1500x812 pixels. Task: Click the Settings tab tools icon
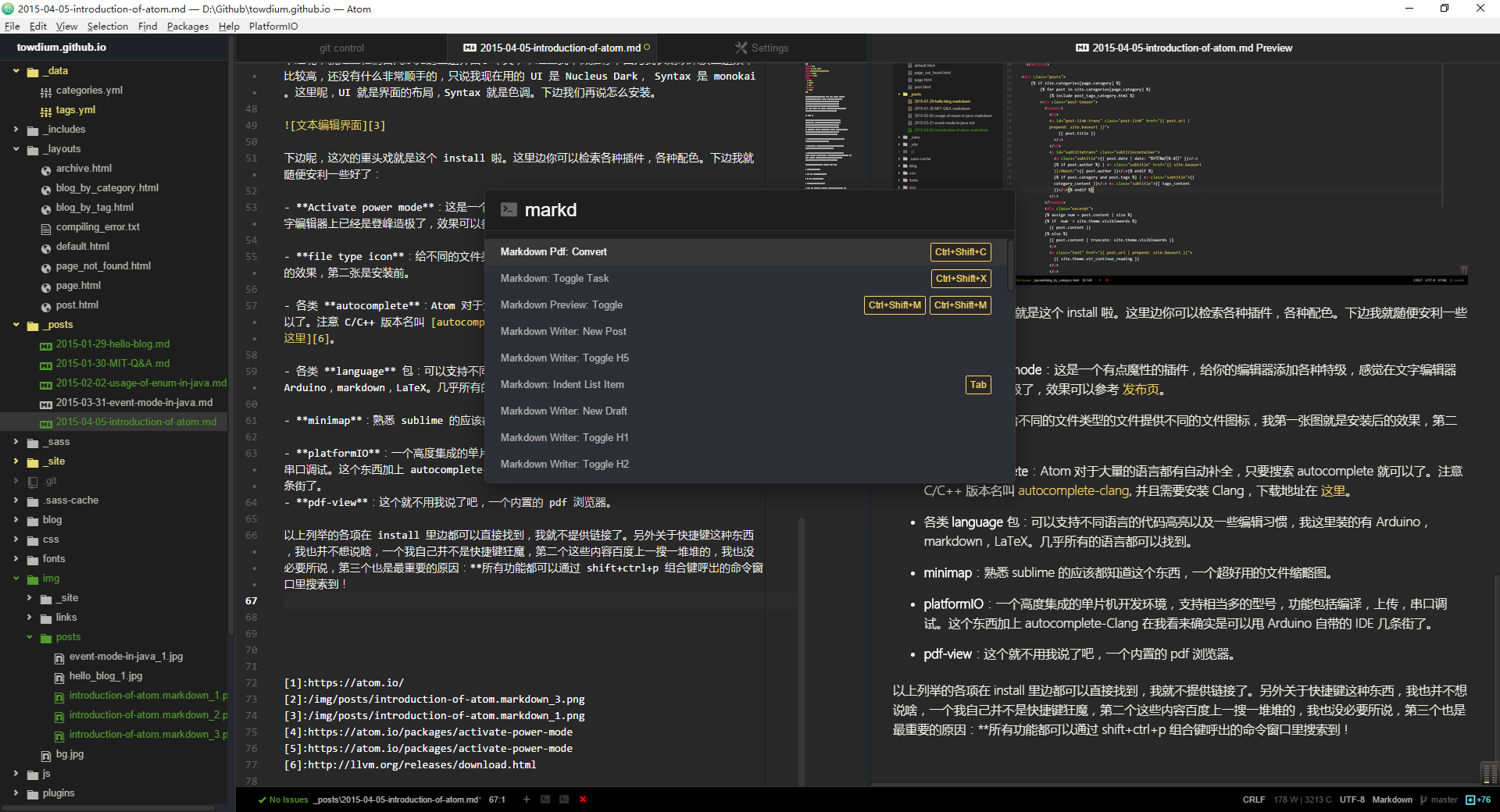pos(741,48)
